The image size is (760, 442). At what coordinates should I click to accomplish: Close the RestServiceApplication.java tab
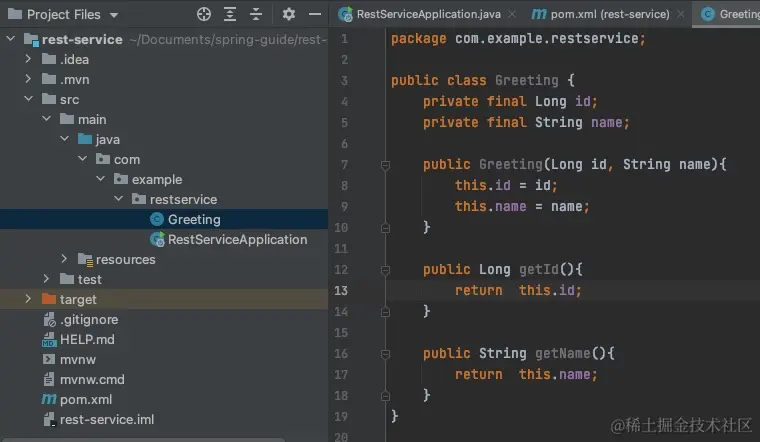coord(512,14)
